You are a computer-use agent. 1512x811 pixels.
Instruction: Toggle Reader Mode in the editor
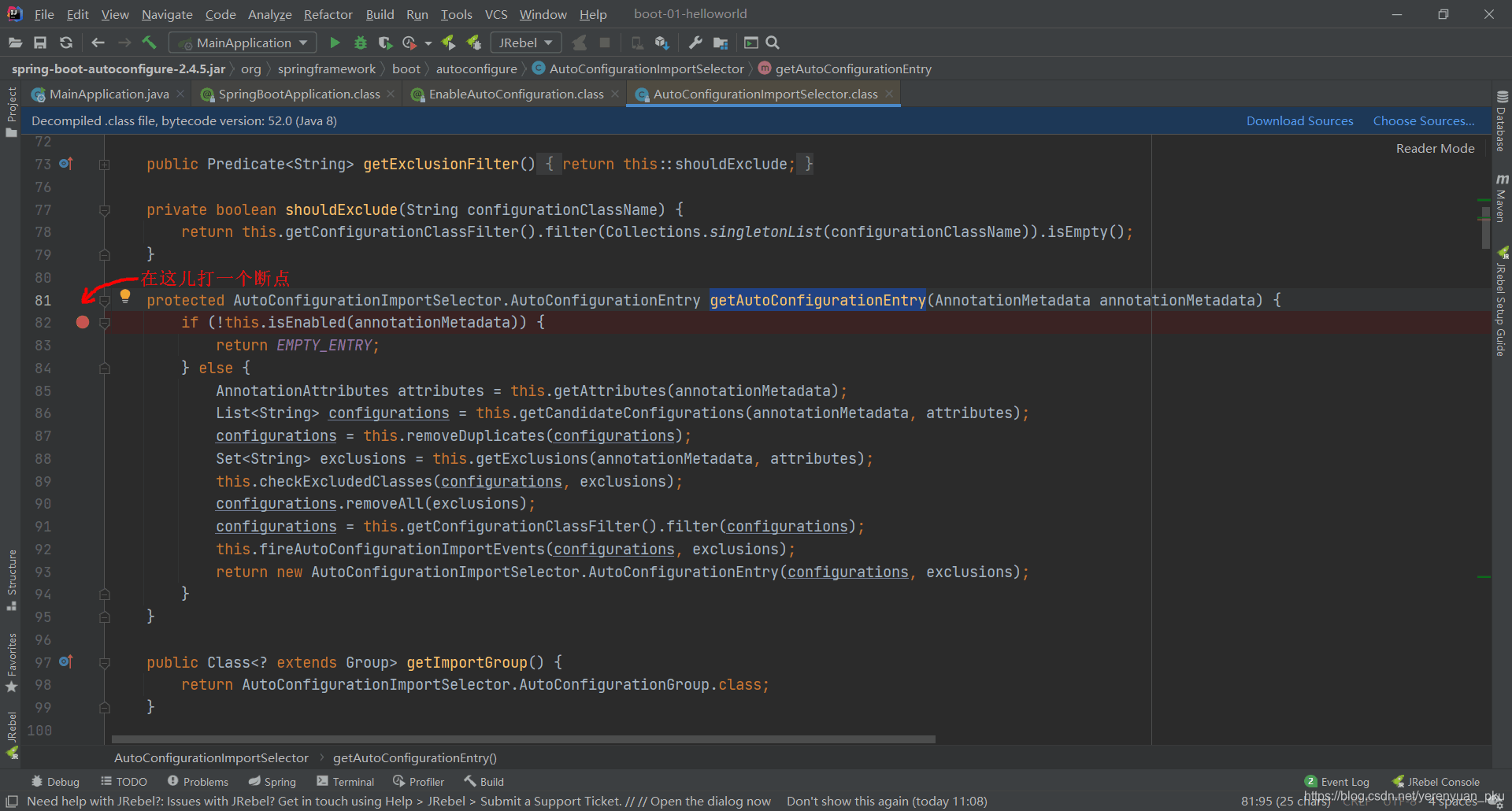(1435, 148)
